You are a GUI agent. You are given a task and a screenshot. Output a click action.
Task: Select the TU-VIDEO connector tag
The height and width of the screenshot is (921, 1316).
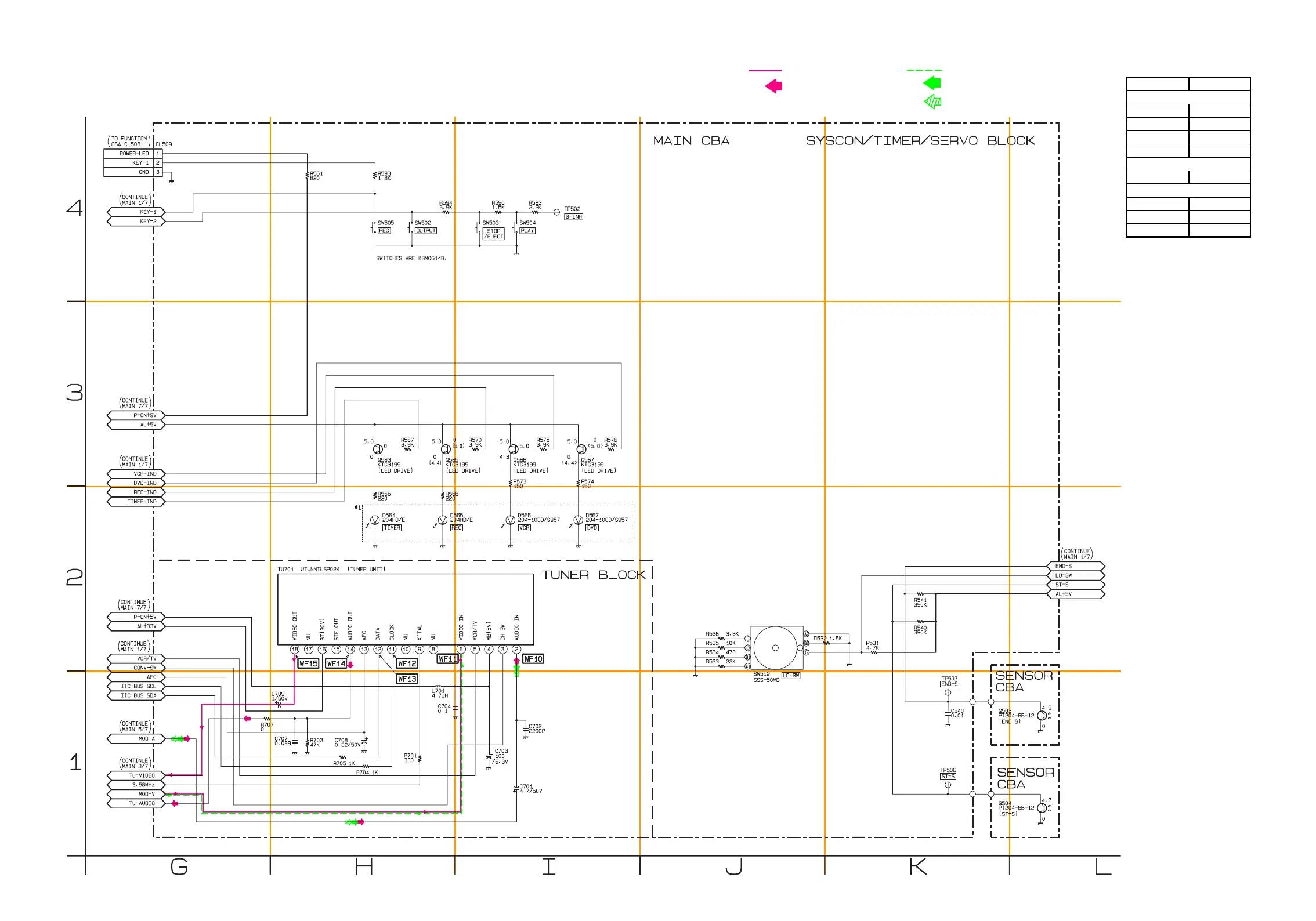point(136,775)
